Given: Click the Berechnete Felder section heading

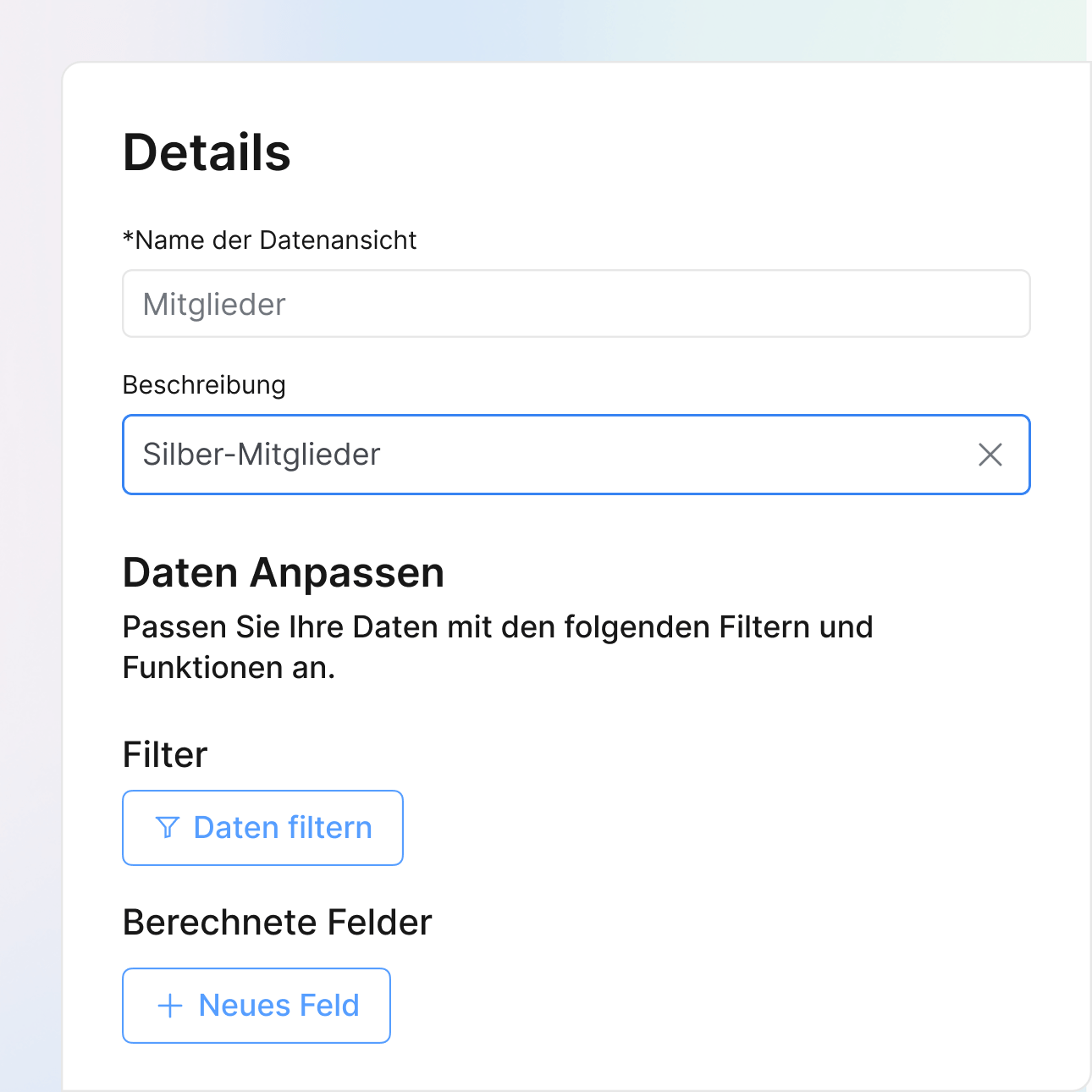Looking at the screenshot, I should (x=277, y=922).
